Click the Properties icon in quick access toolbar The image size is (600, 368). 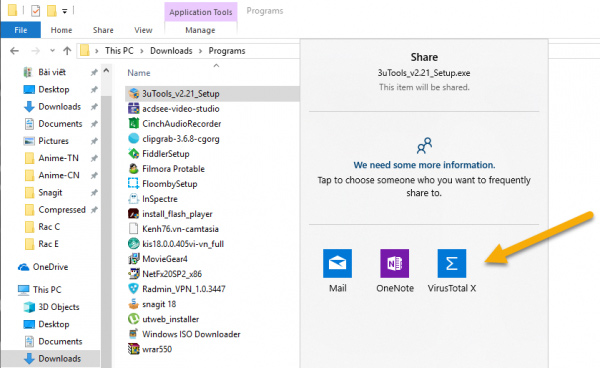(36, 11)
